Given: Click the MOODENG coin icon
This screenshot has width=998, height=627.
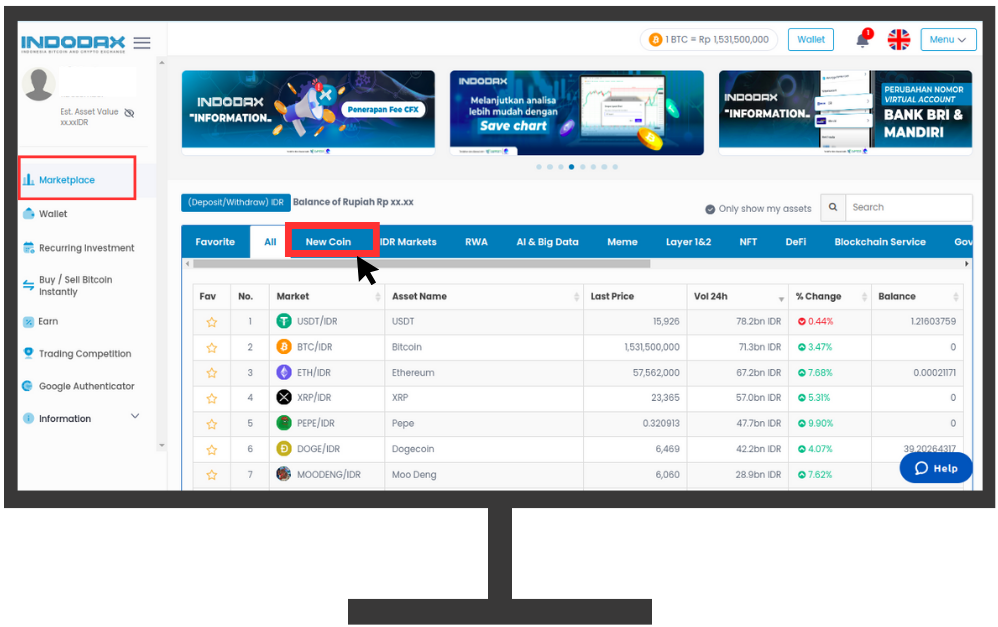Looking at the screenshot, I should [x=284, y=474].
